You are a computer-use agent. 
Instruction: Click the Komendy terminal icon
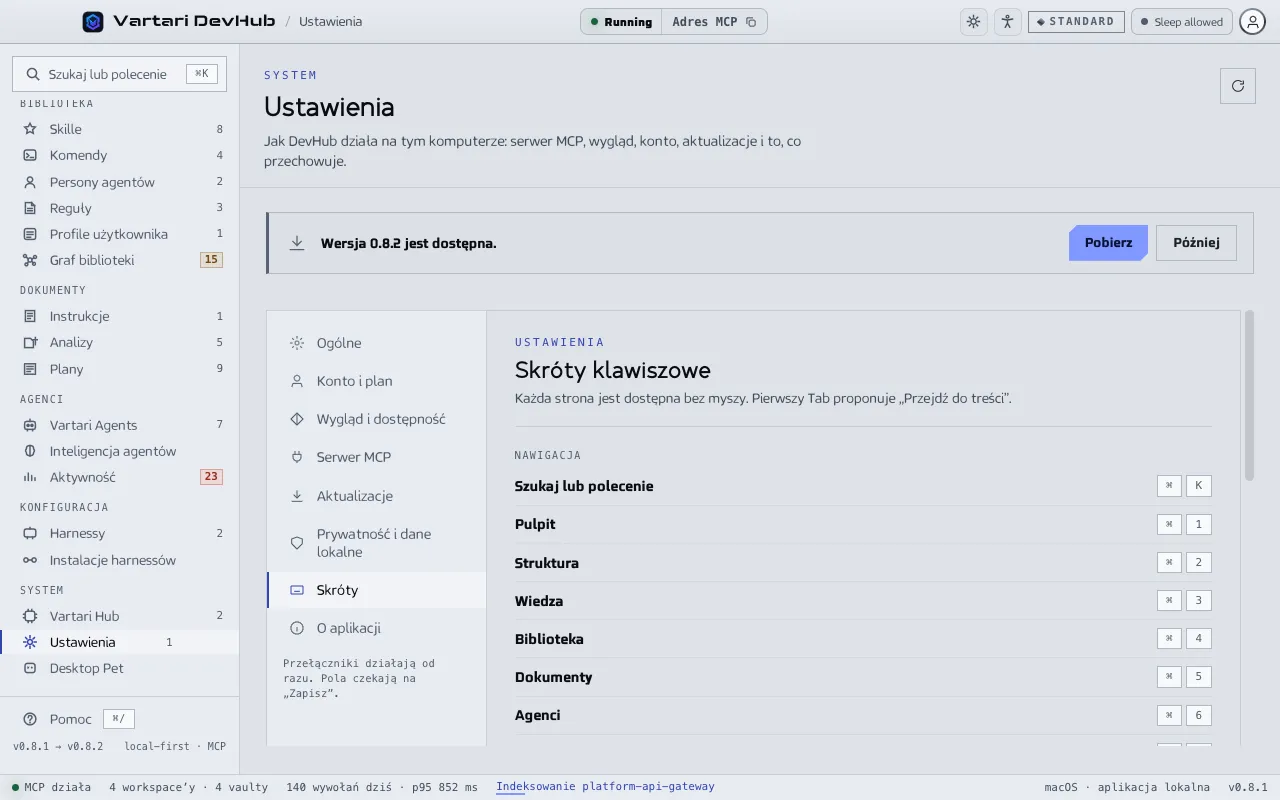[x=30, y=155]
